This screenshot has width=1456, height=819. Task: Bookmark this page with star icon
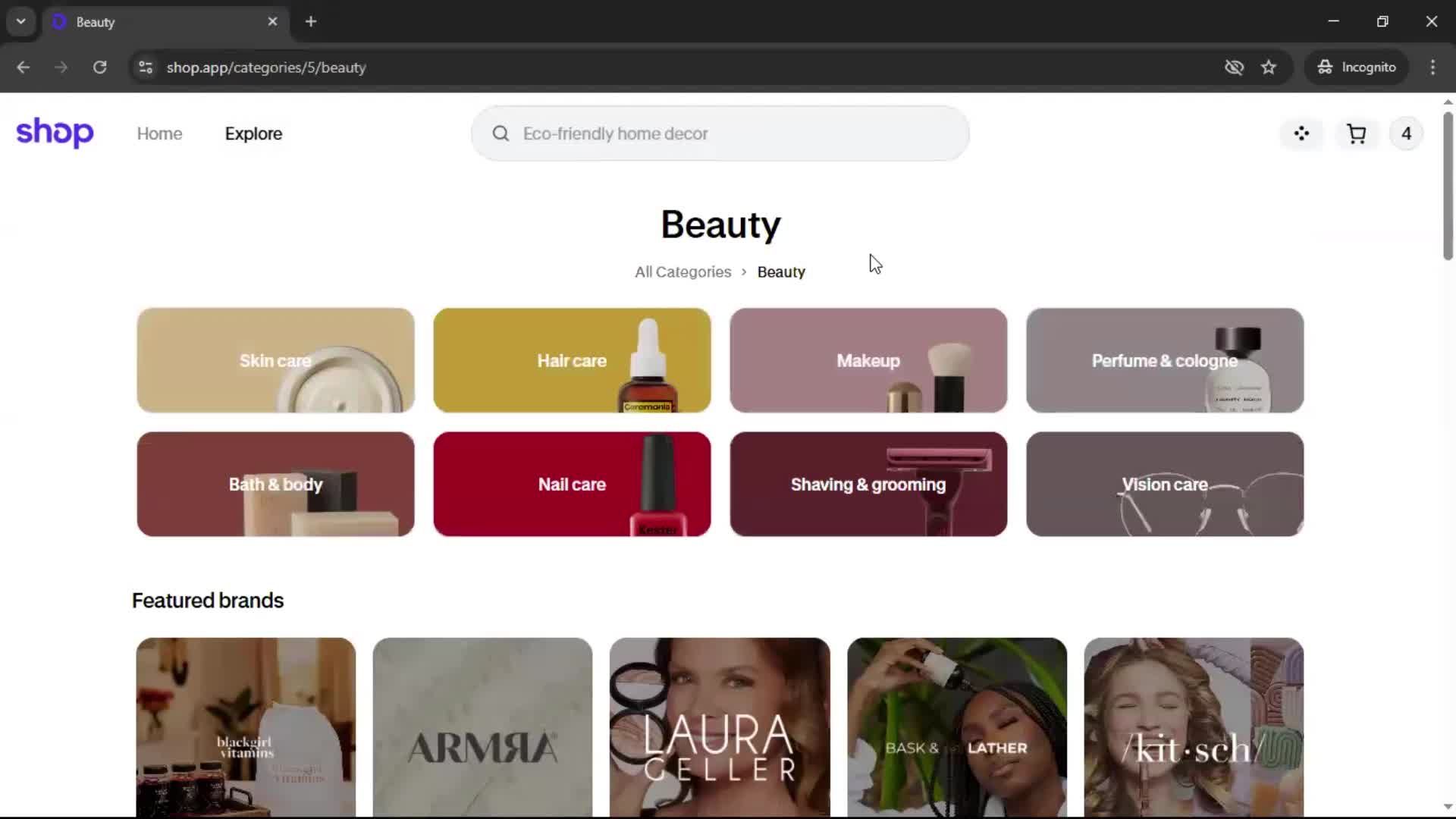(x=1269, y=67)
